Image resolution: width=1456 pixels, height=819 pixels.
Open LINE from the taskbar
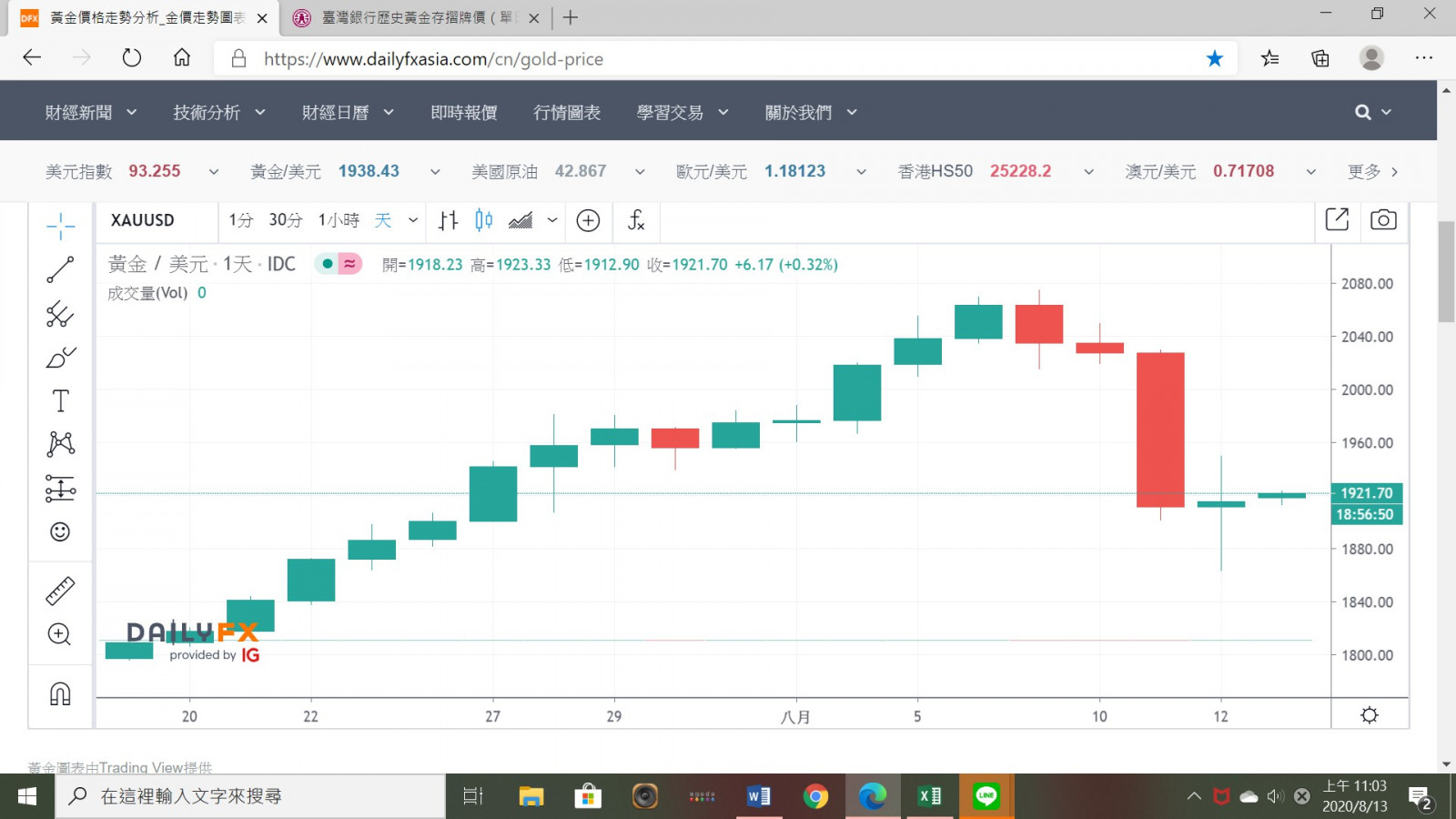(x=986, y=796)
